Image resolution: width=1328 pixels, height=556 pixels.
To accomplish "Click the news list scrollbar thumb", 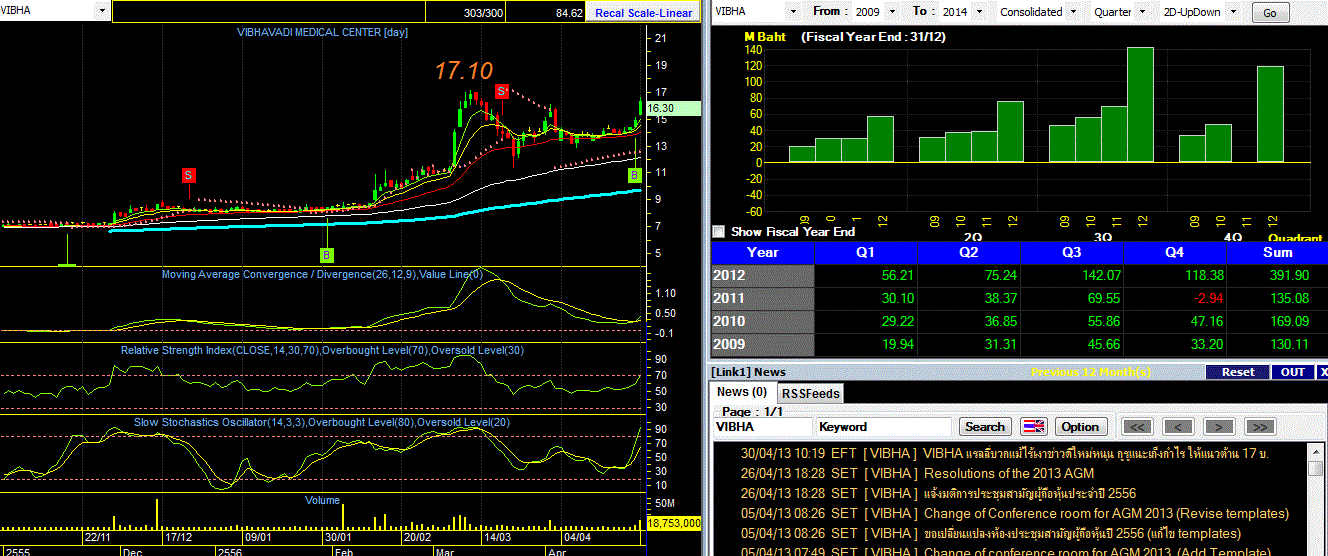I will click(1314, 467).
